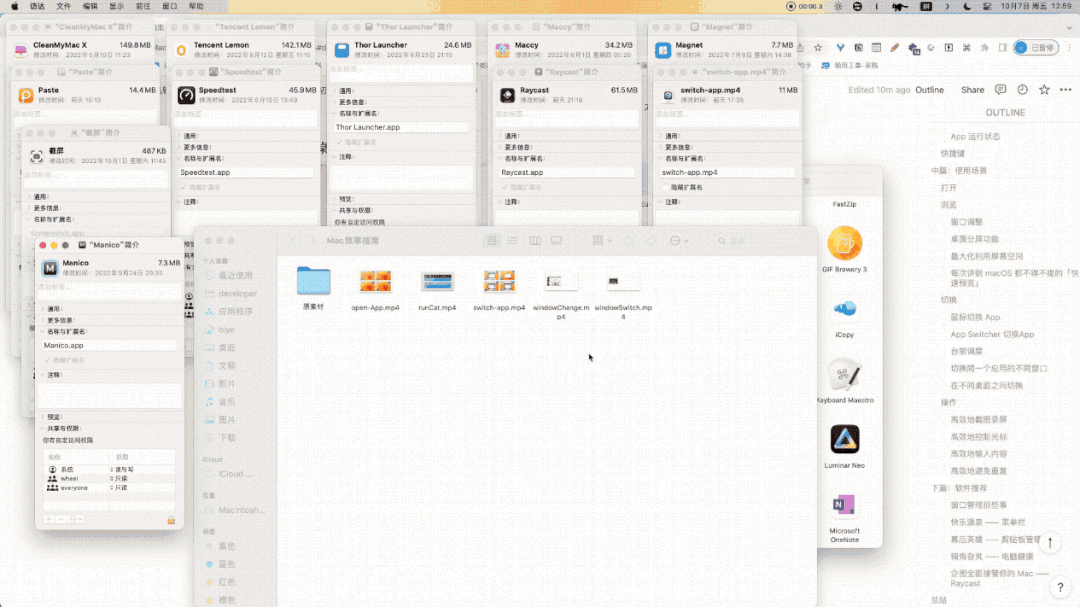Image resolution: width=1080 pixels, height=607 pixels.
Task: Collapse 名称与扩展名 section in Manico info window
Action: [x=43, y=331]
